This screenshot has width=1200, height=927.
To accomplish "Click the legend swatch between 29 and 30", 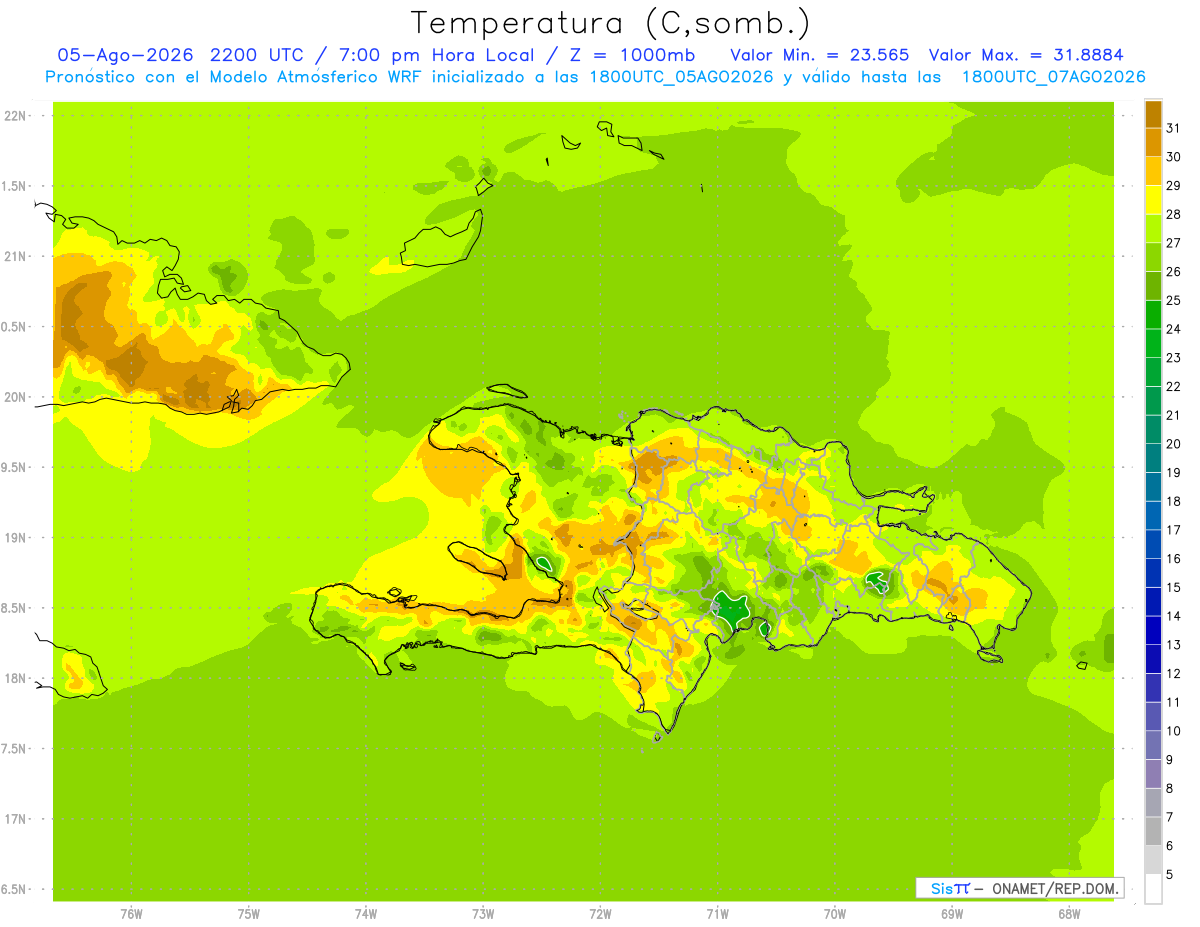I will (1153, 171).
